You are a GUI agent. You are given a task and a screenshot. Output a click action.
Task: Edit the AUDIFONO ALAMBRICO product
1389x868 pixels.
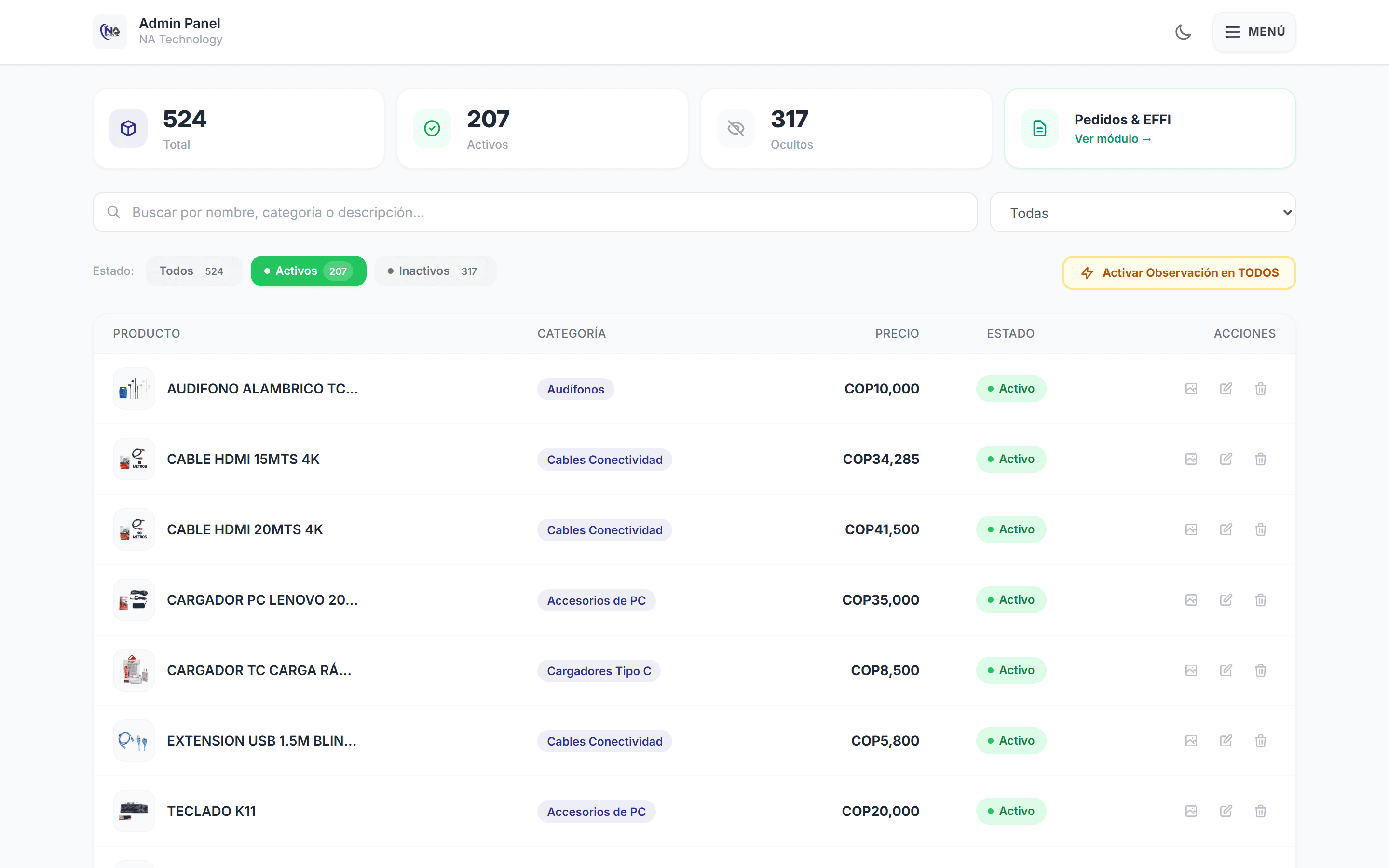point(1226,389)
